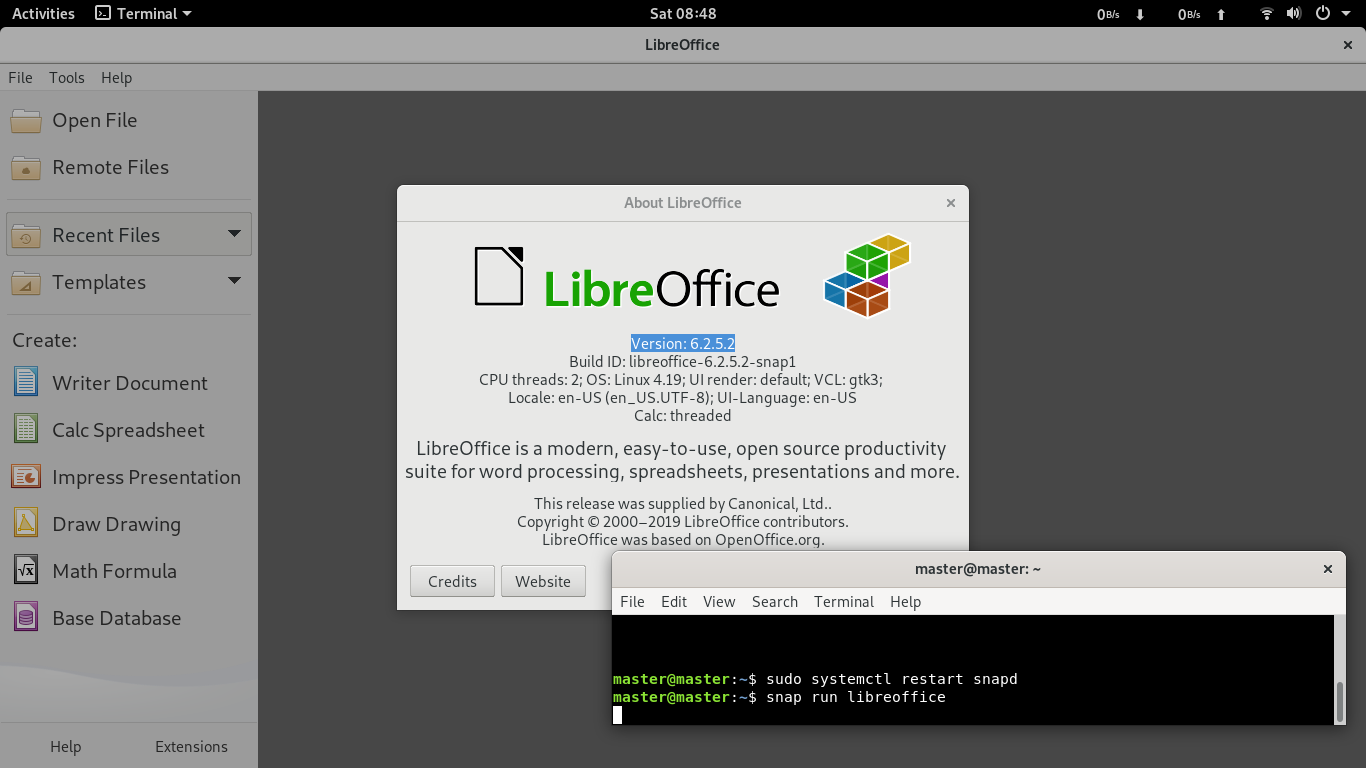Expand the Recent Files dropdown
The height and width of the screenshot is (768, 1366).
click(x=234, y=234)
